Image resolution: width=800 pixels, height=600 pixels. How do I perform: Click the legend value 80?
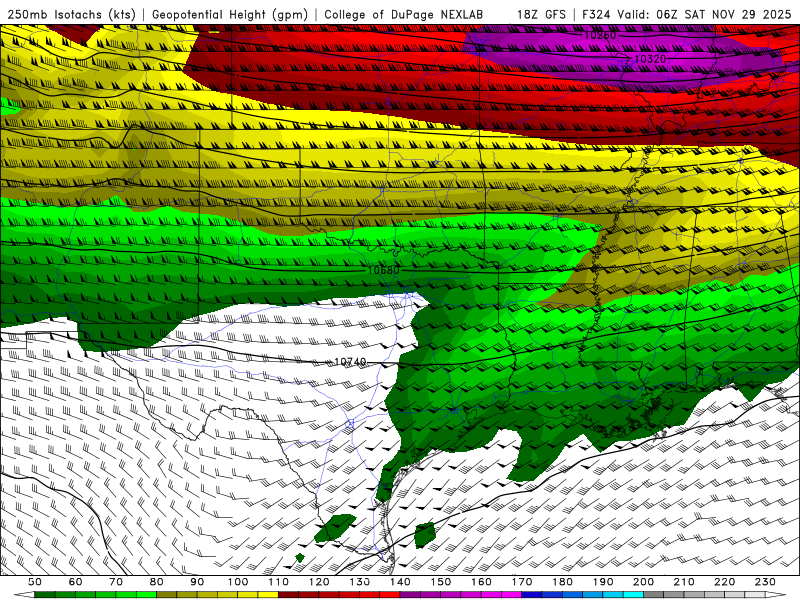point(157,582)
